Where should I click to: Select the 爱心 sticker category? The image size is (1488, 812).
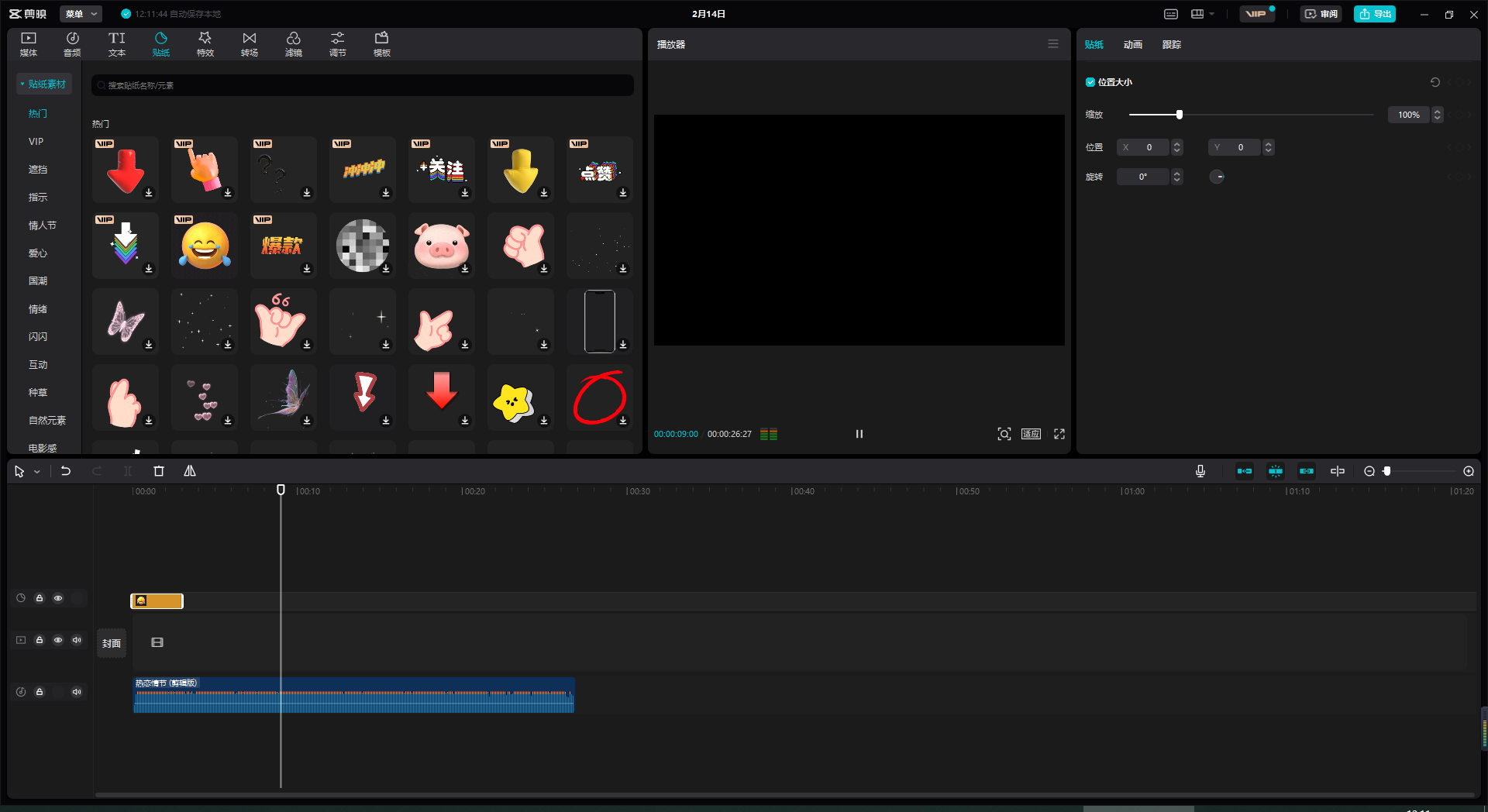click(x=38, y=253)
